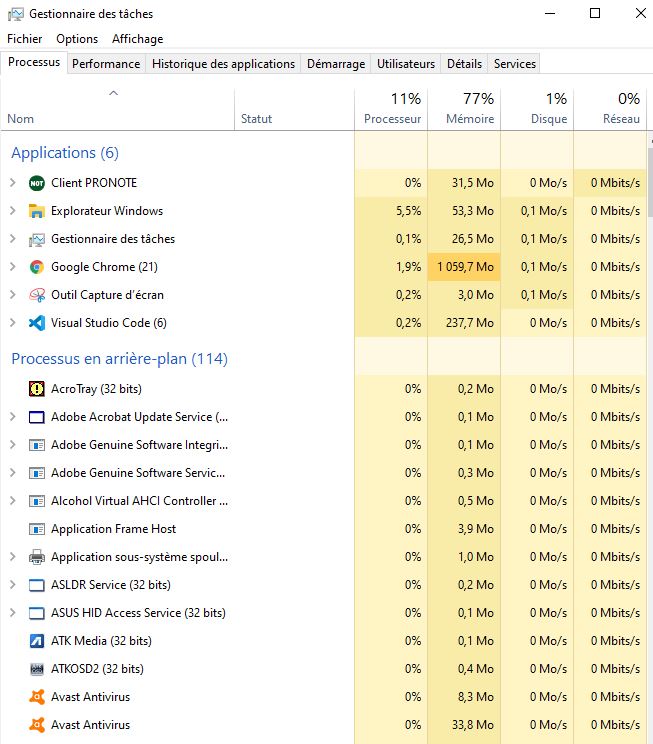The width and height of the screenshot is (653, 744).
Task: Click the Adobe Genuine Software Integri... icon
Action: (37, 445)
